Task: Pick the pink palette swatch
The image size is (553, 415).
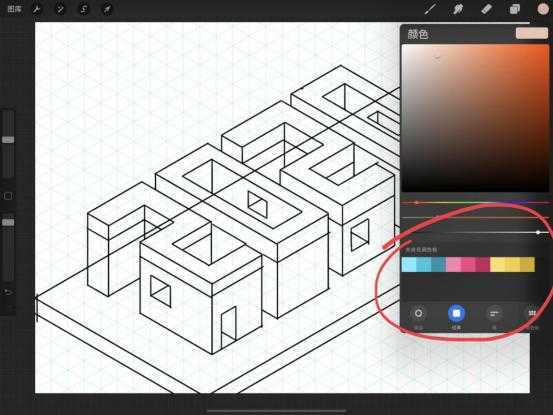Action: (x=454, y=264)
